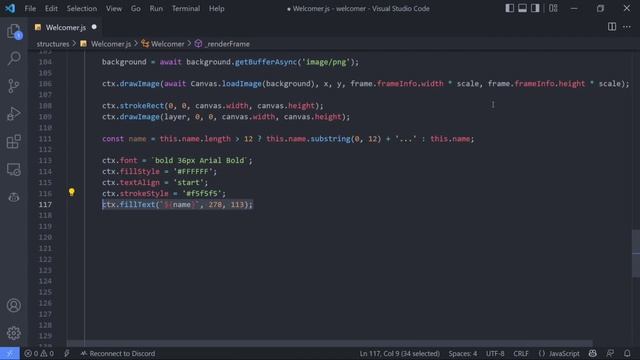Change indentation via Spaces: 4
This screenshot has width=640, height=360.
[462, 353]
